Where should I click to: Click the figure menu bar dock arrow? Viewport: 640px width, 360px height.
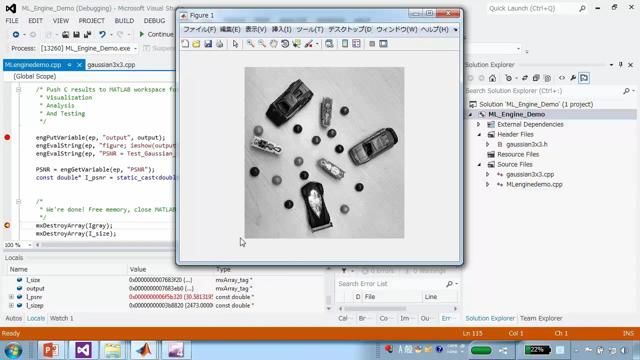click(456, 30)
